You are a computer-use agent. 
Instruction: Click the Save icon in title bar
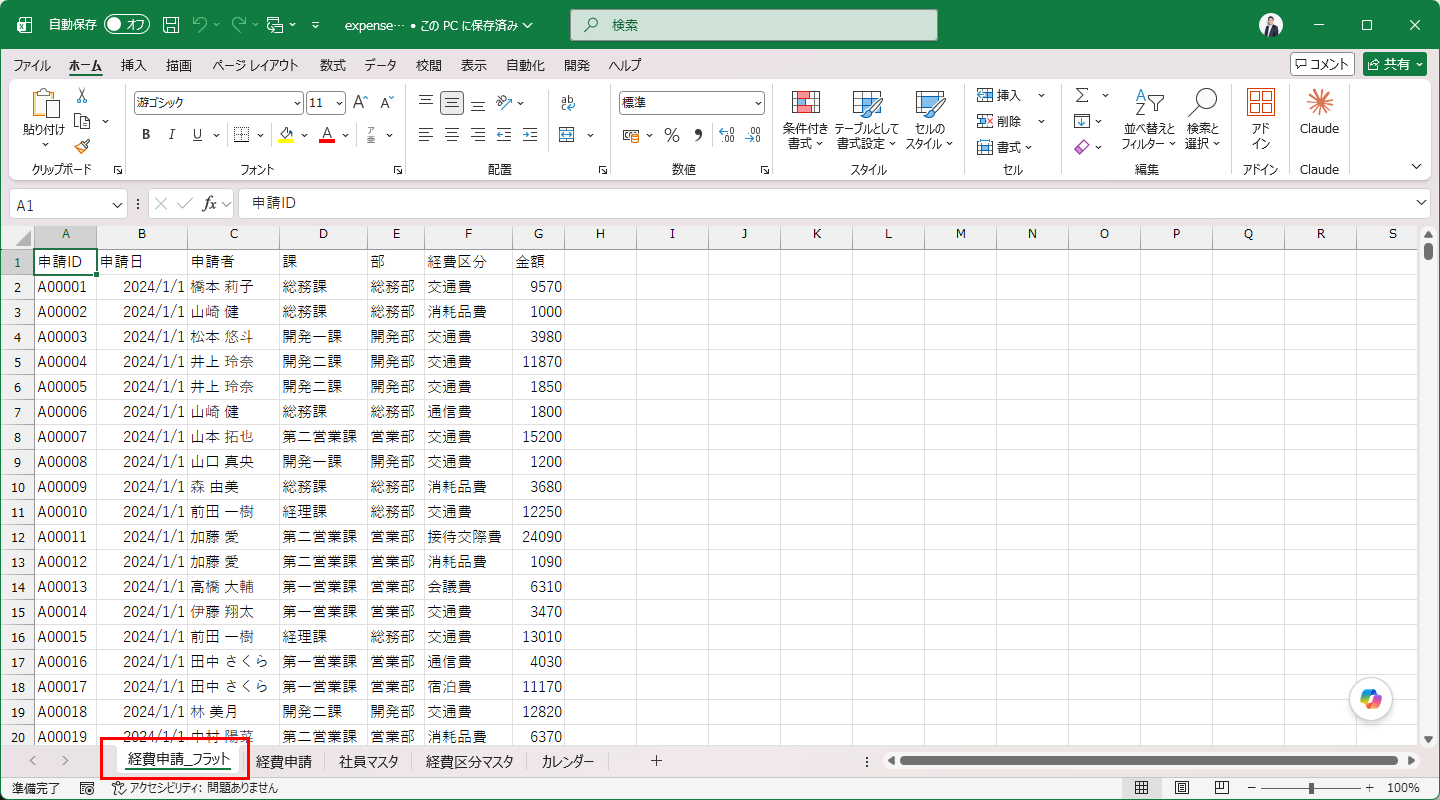tap(171, 24)
